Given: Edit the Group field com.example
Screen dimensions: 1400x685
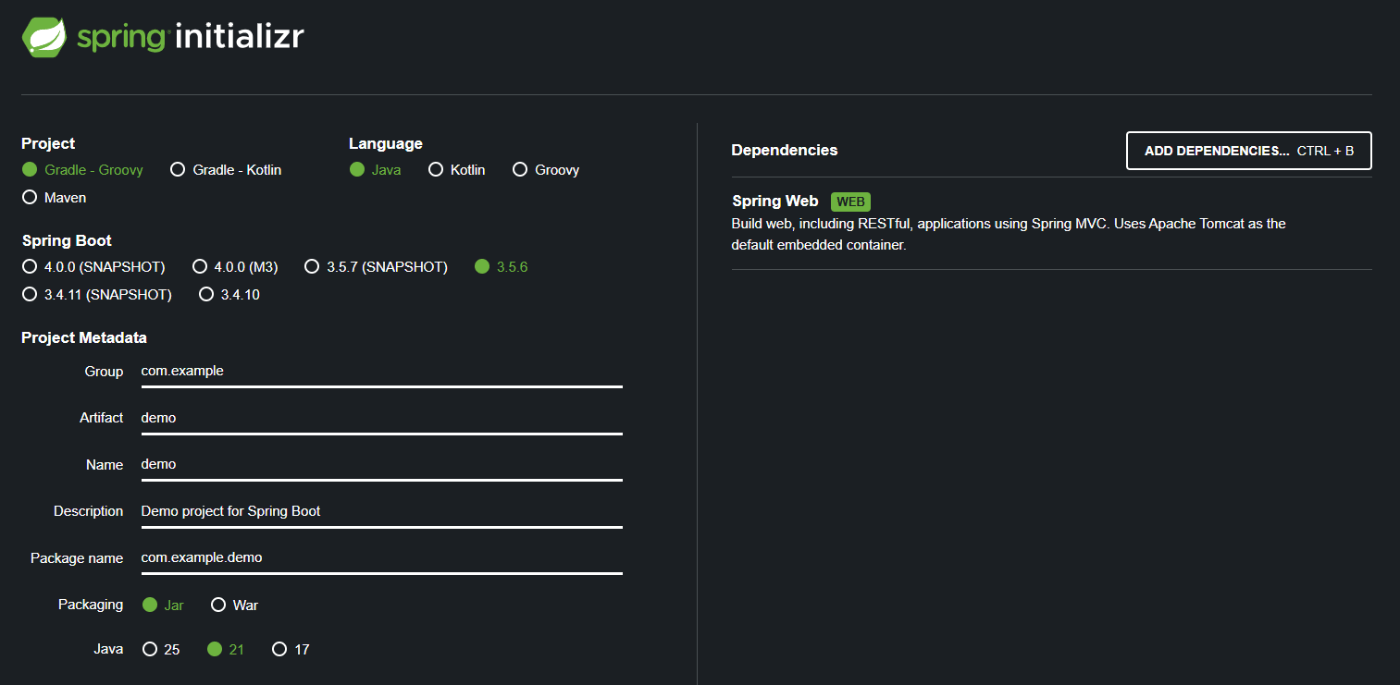Looking at the screenshot, I should [382, 371].
